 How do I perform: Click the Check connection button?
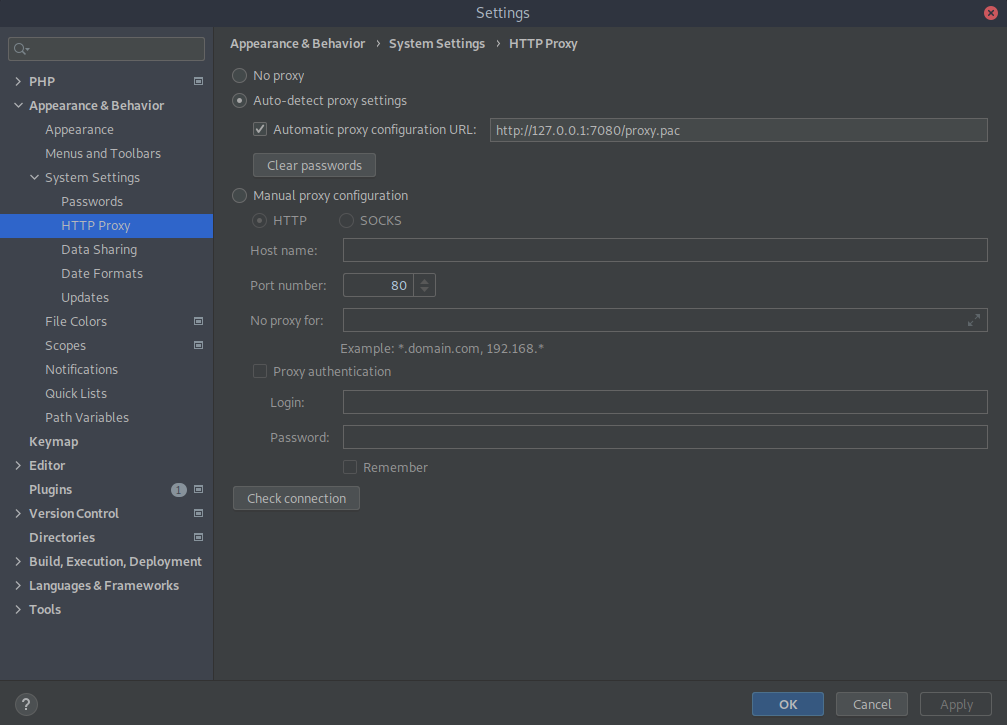pyautogui.click(x=296, y=498)
